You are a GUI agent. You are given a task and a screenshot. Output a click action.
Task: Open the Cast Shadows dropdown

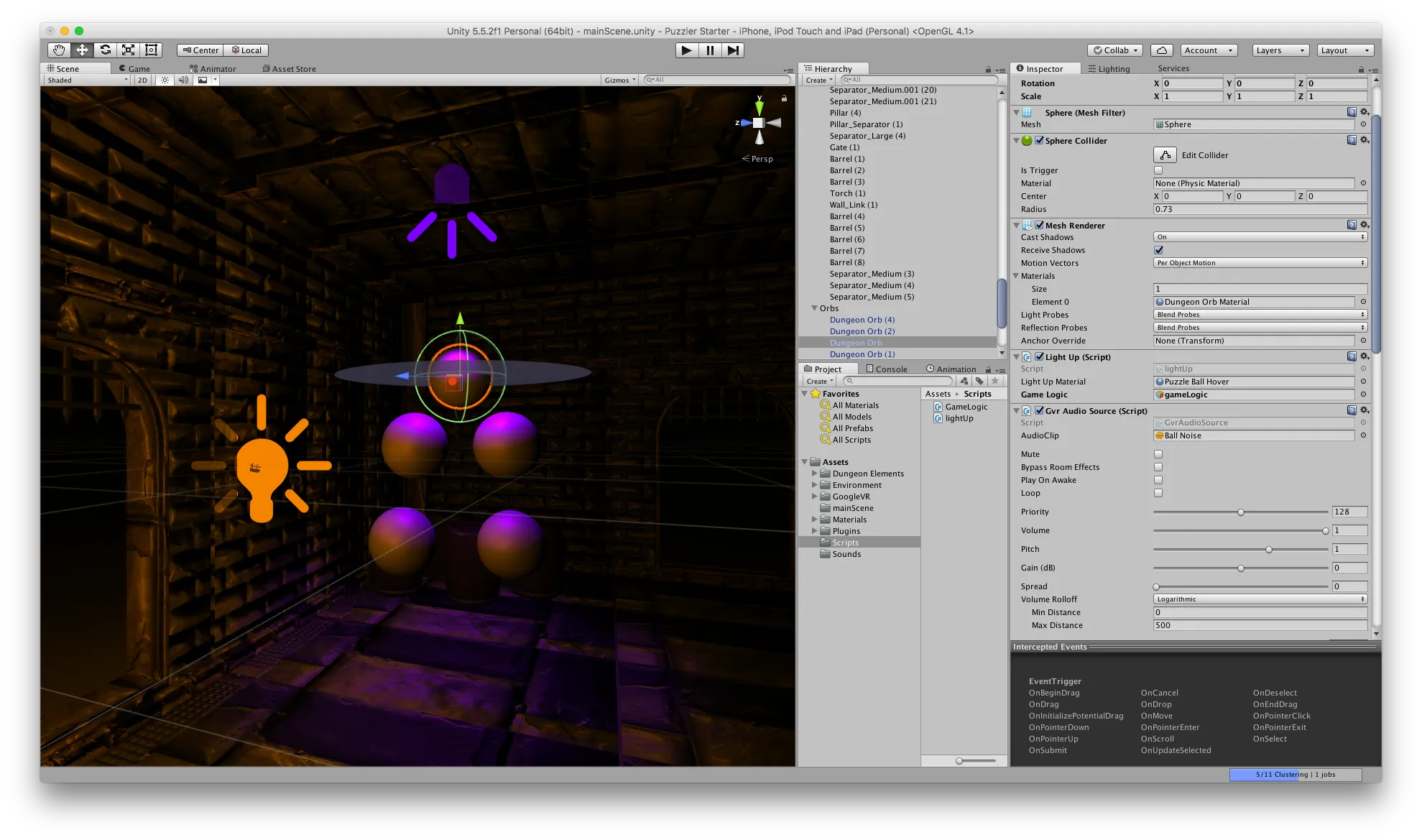point(1260,237)
